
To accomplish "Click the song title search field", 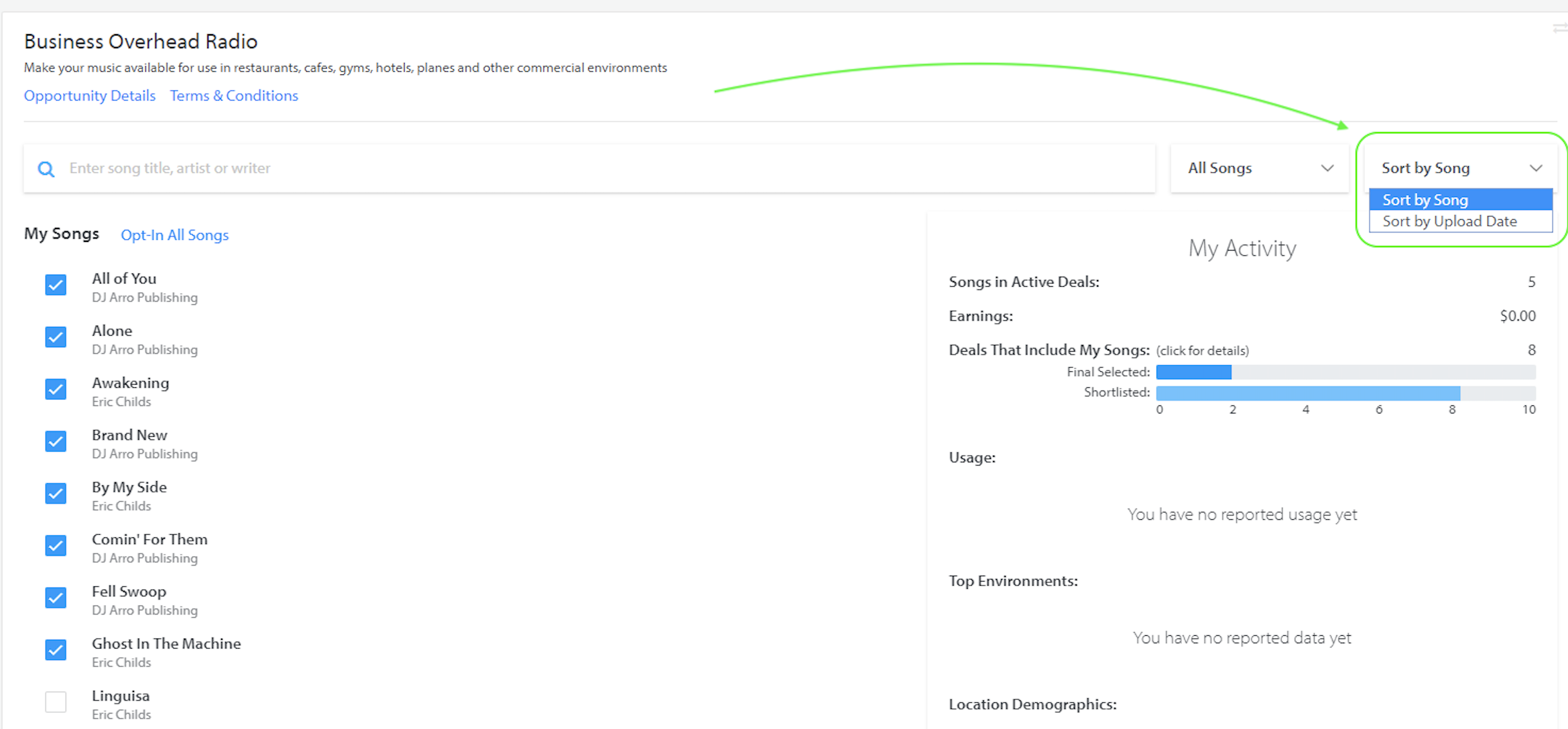I will [589, 168].
